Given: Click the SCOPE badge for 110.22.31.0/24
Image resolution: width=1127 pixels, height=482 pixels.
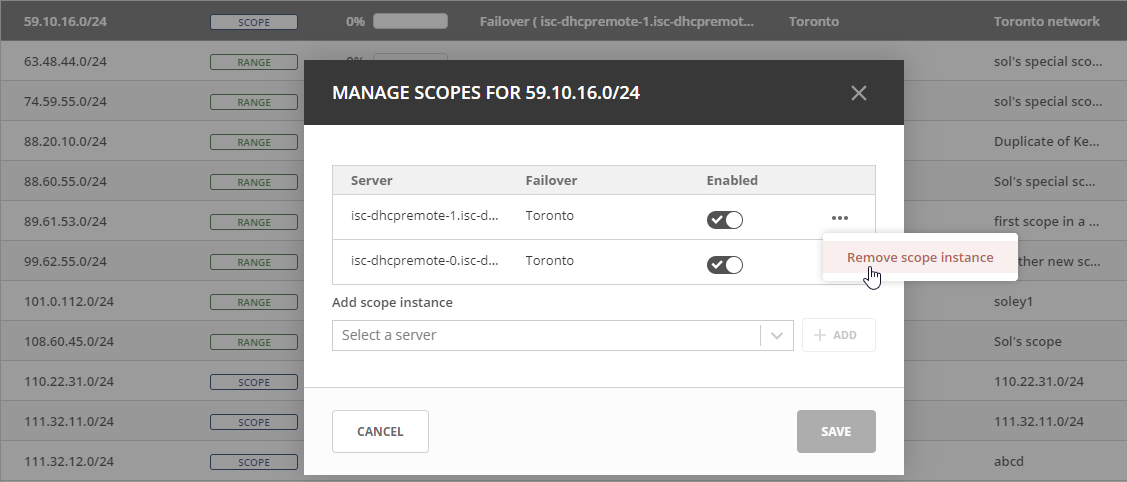Looking at the screenshot, I should click(254, 382).
